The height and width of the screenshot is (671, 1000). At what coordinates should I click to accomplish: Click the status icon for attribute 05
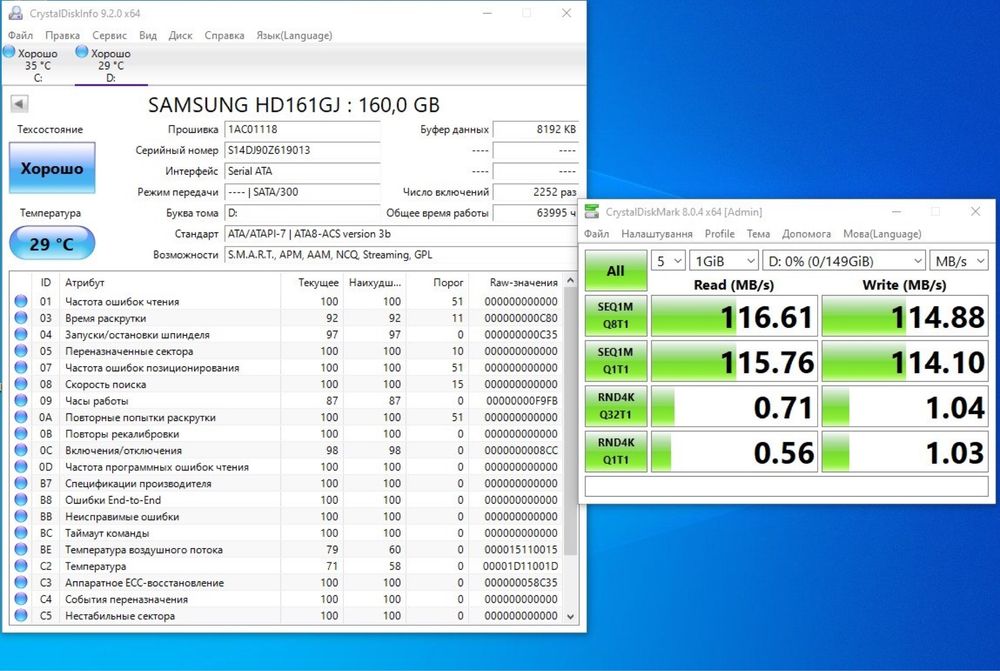pyautogui.click(x=21, y=351)
